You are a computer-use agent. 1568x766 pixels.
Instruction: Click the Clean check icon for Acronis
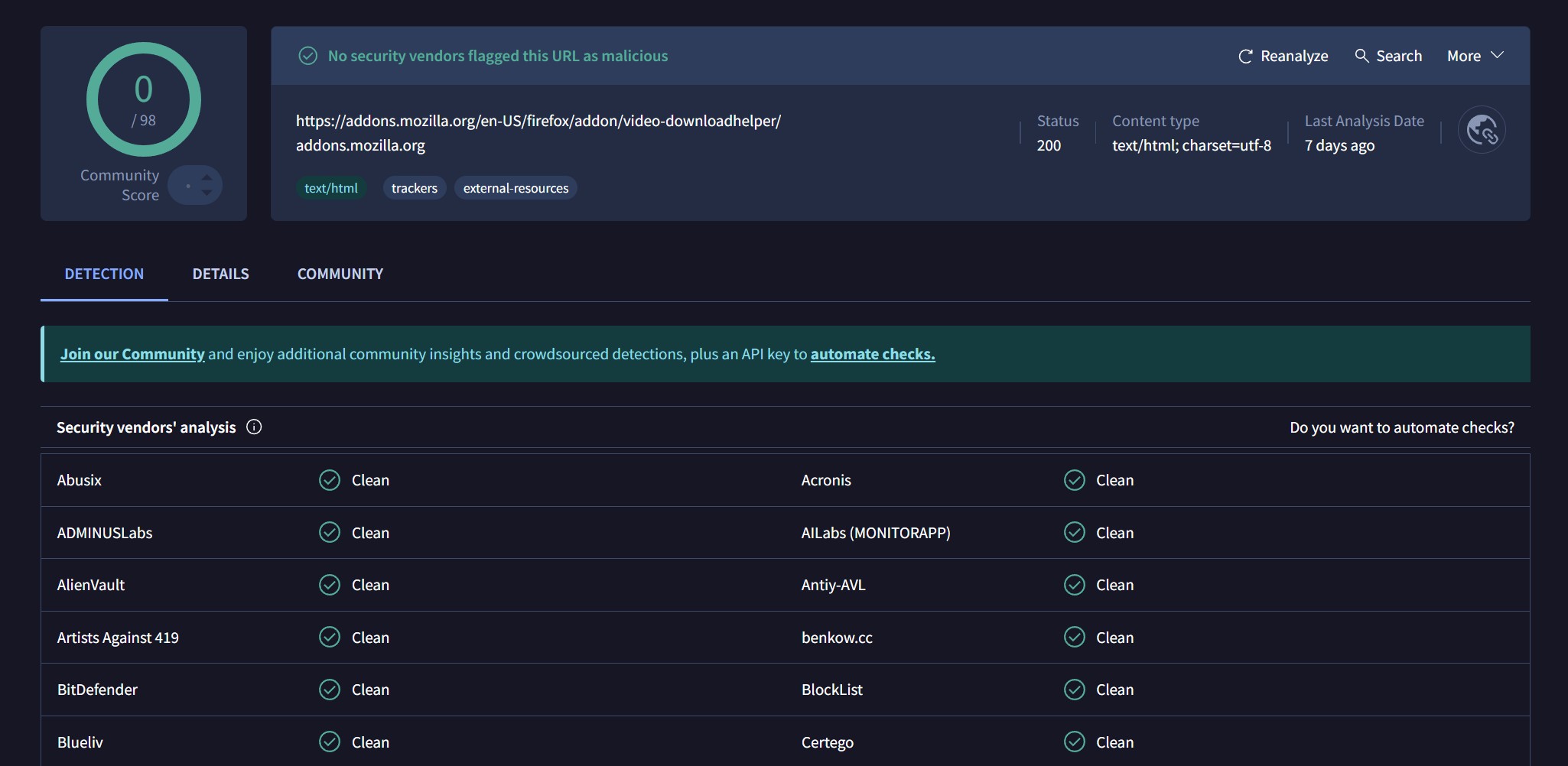1074,480
